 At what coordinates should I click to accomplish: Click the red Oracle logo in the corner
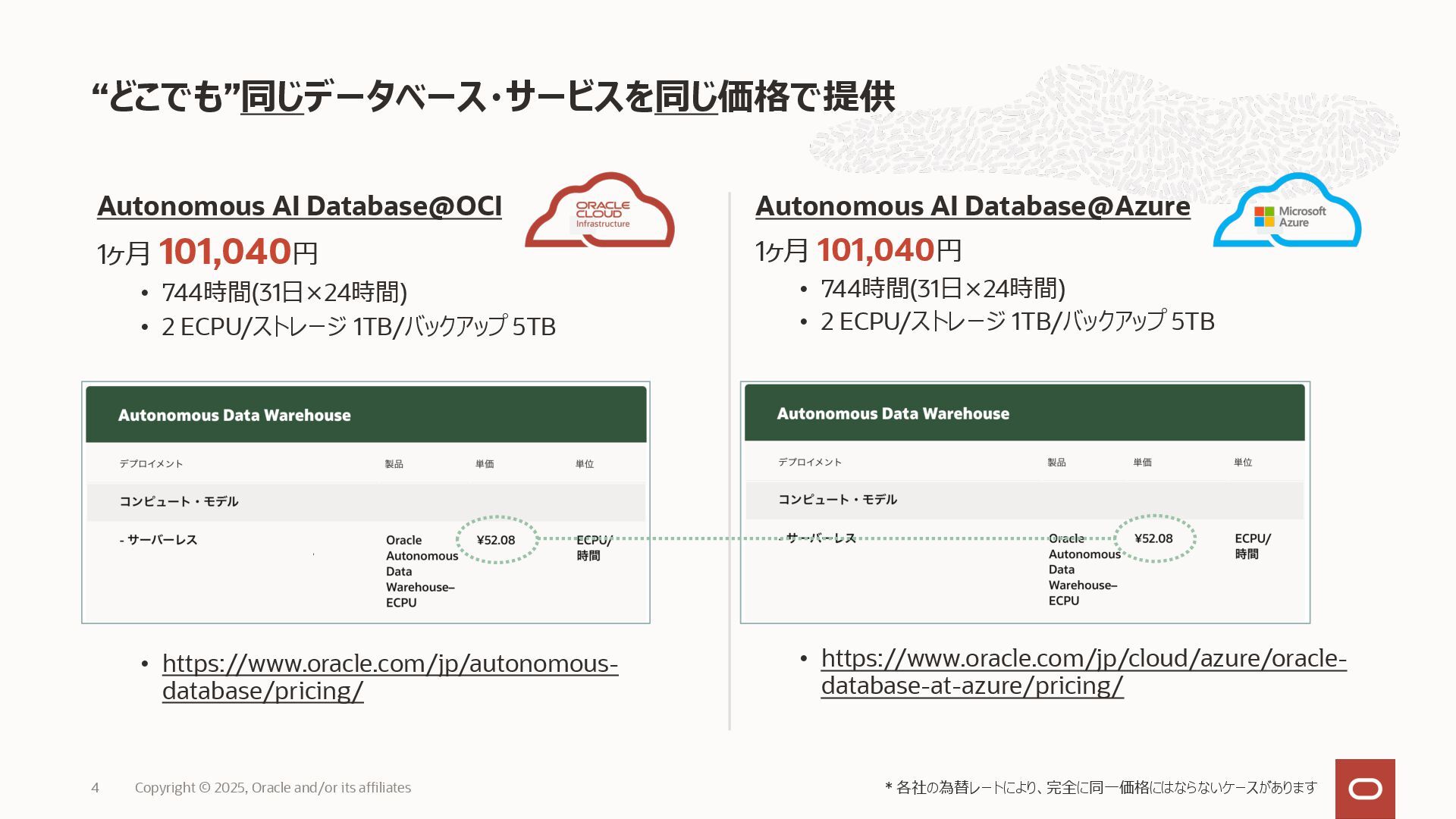pyautogui.click(x=1365, y=789)
